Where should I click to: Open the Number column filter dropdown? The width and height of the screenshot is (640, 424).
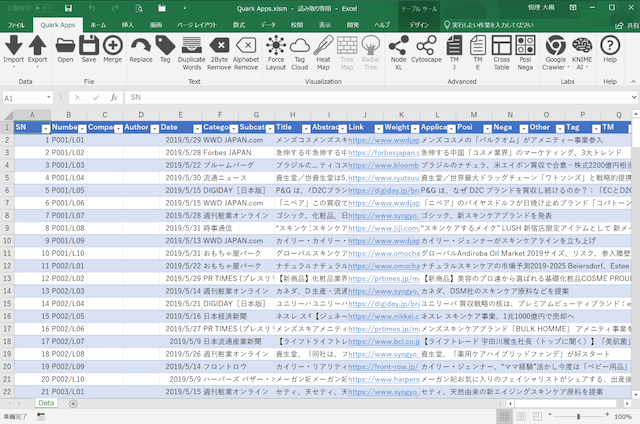pos(82,129)
